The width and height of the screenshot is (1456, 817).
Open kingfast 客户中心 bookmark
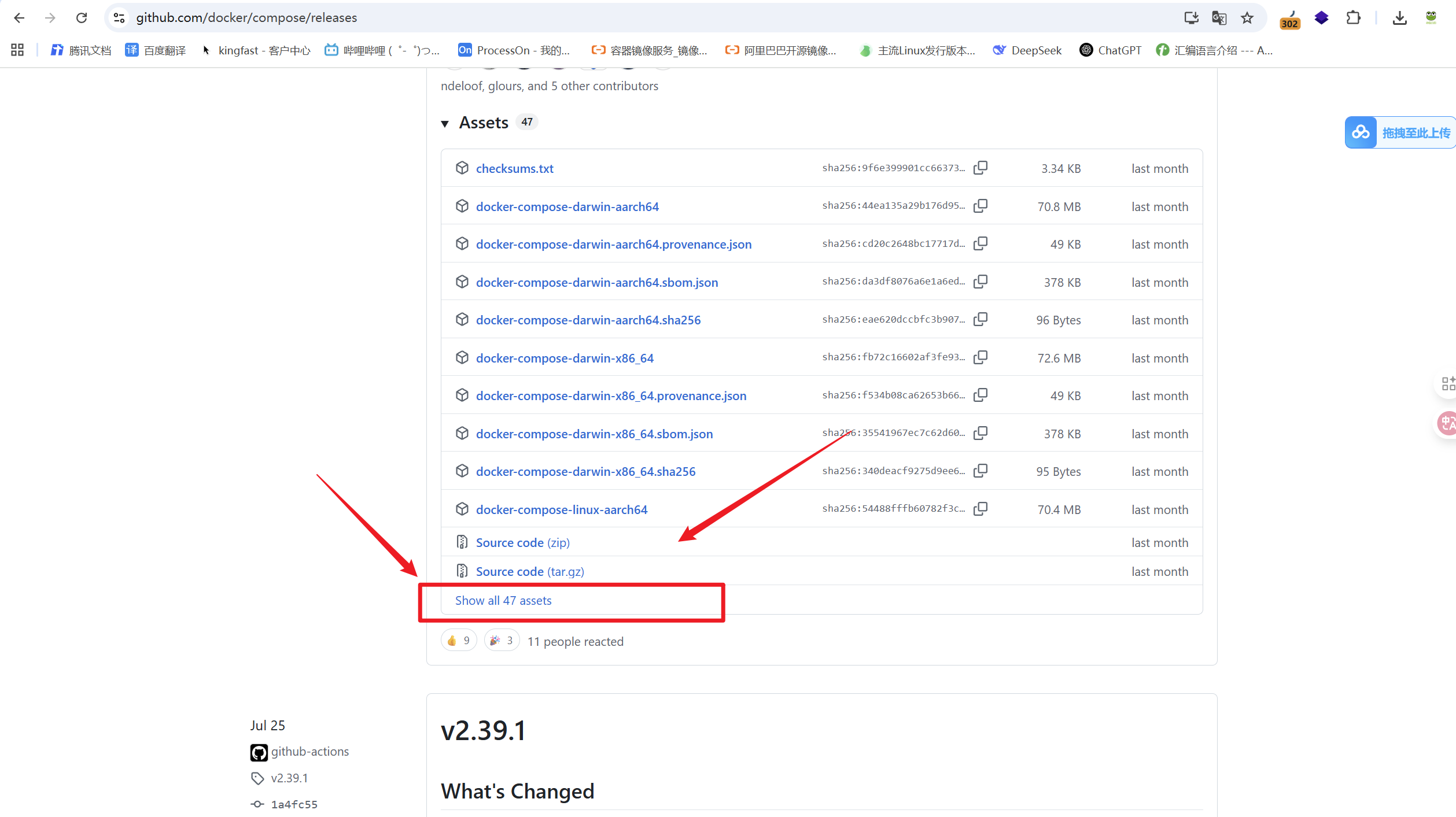(256, 50)
